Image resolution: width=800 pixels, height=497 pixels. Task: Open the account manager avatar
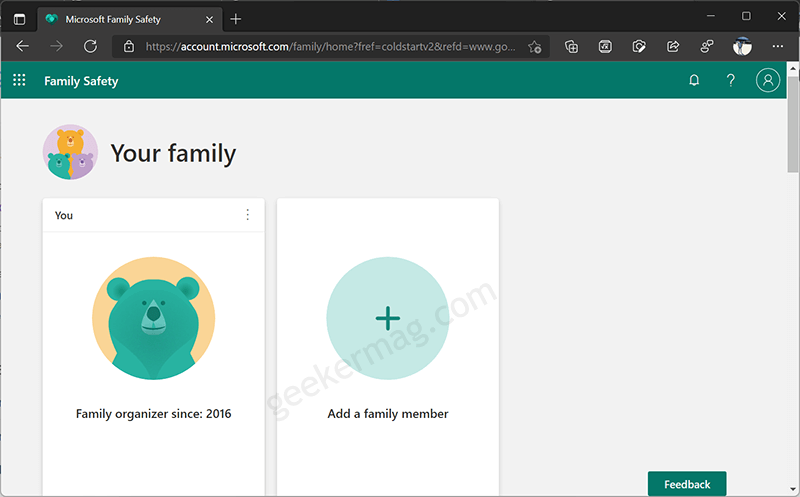[767, 80]
